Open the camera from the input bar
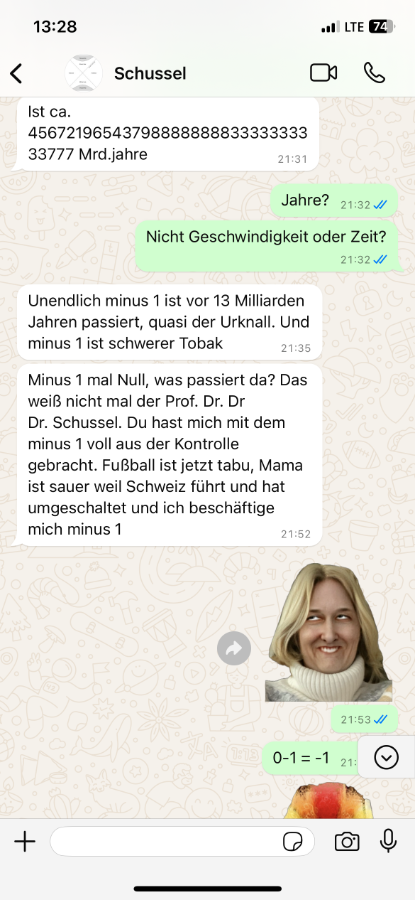The width and height of the screenshot is (415, 900). 347,842
